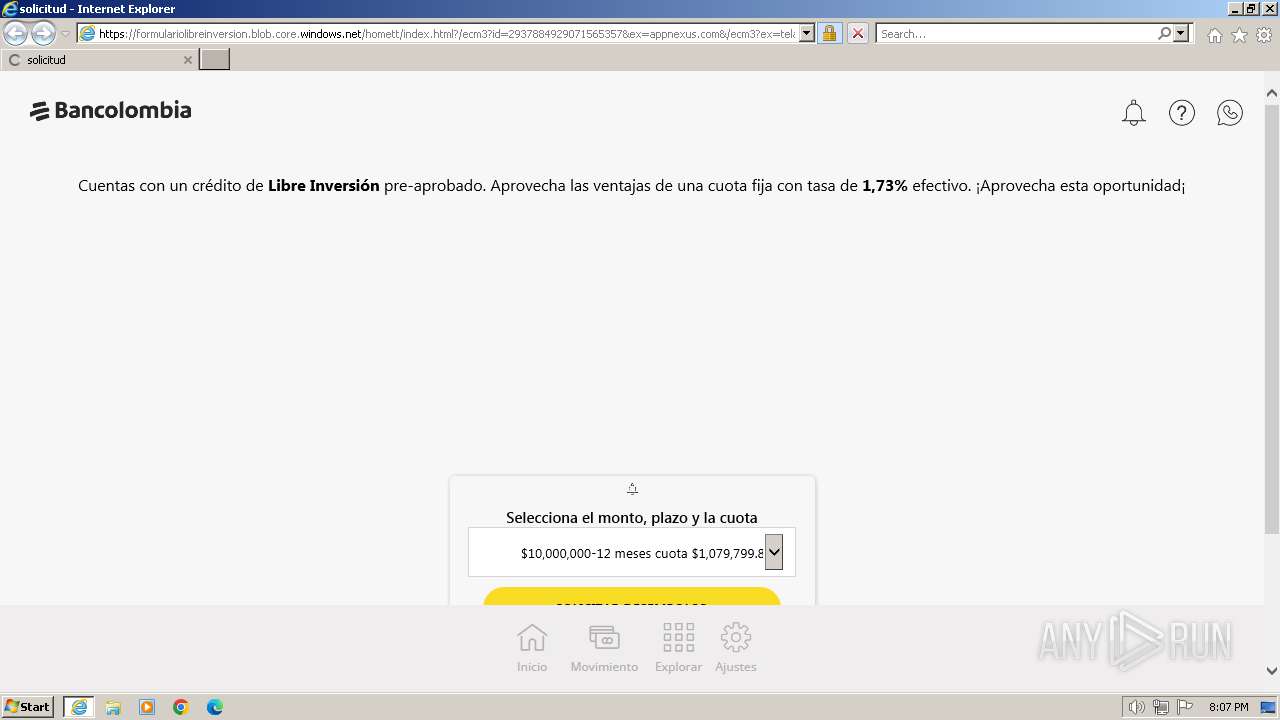Viewport: 1280px width, 720px height.
Task: Click the volume speaker tray icon
Action: [1137, 707]
